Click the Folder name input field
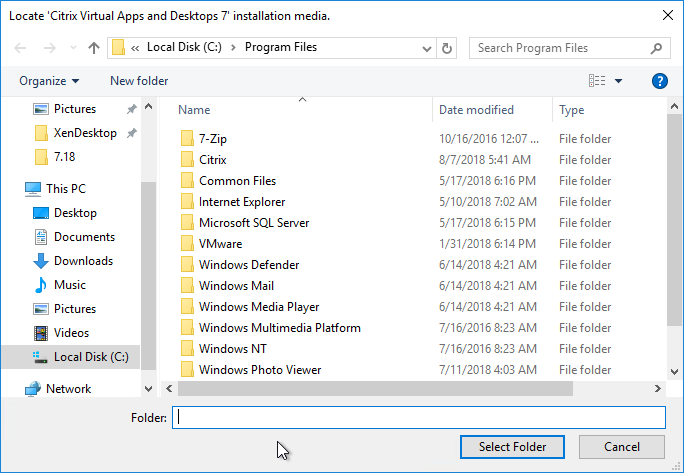 coord(419,418)
